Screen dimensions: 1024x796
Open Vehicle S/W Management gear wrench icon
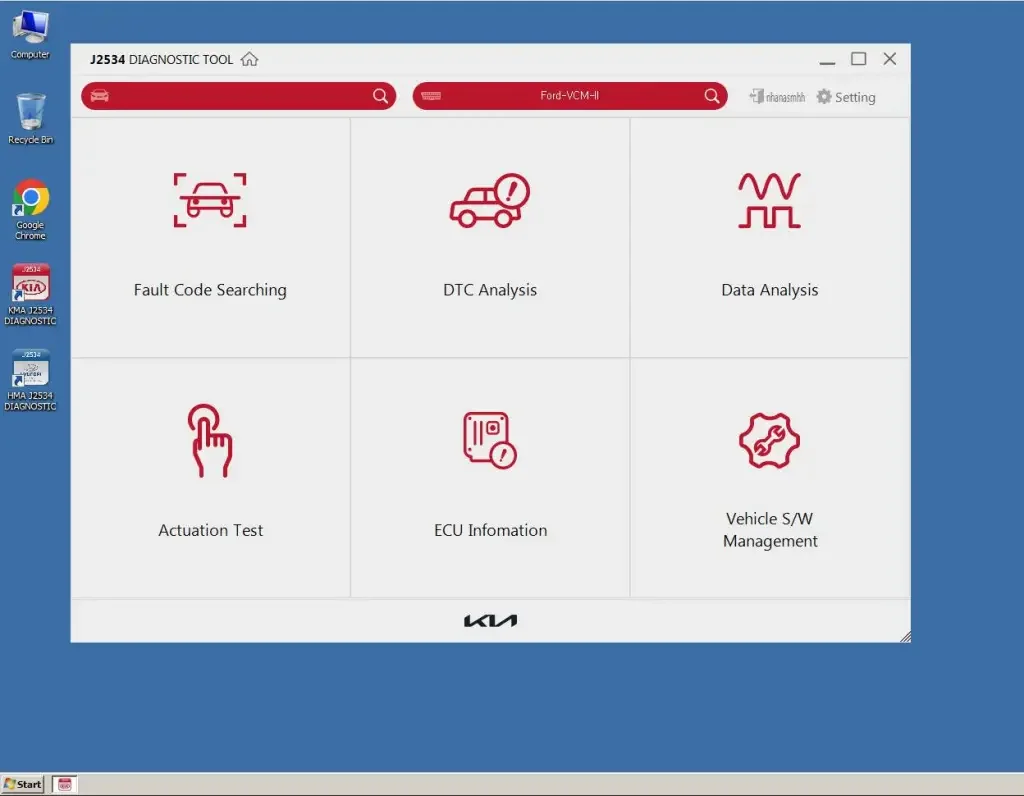pos(769,440)
